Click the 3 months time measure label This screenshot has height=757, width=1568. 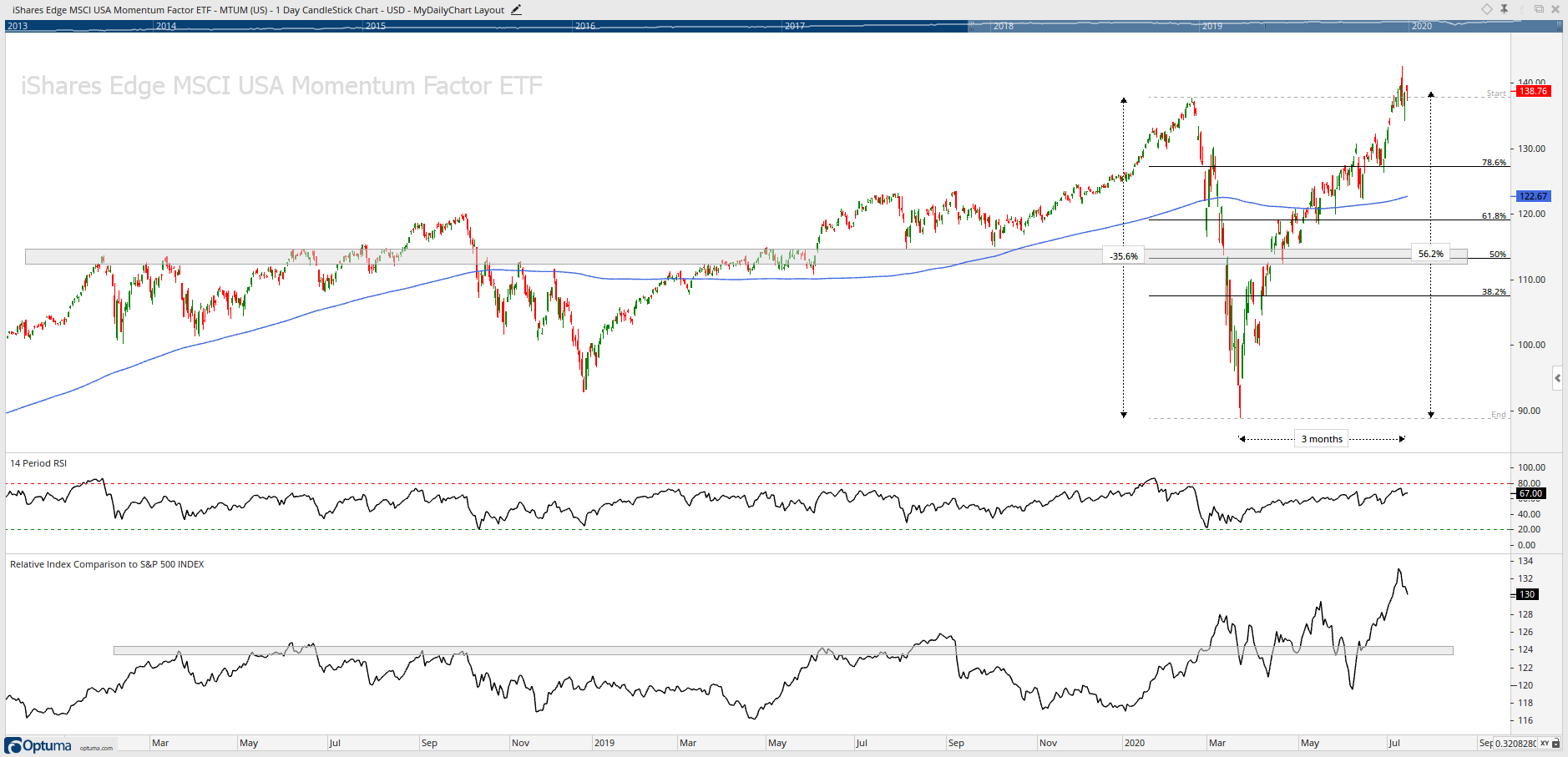[1322, 439]
